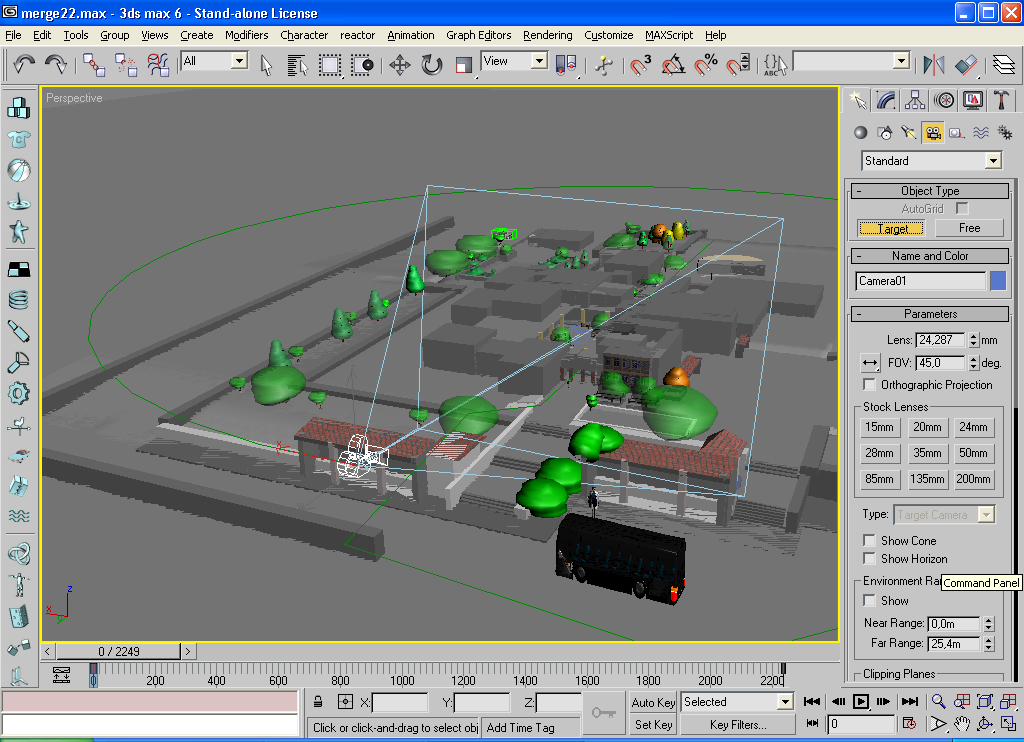Viewport: 1024px width, 742px height.
Task: Click the Redo arrow in the toolbar
Action: (56, 64)
